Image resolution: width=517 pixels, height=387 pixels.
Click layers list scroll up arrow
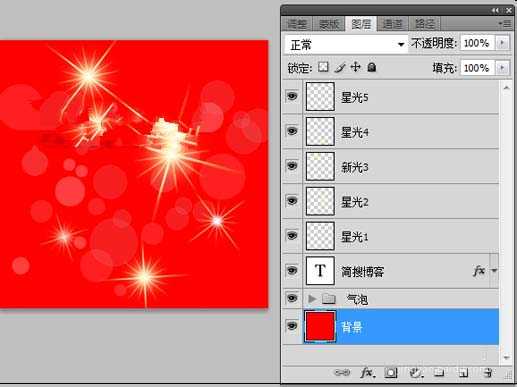[x=506, y=88]
